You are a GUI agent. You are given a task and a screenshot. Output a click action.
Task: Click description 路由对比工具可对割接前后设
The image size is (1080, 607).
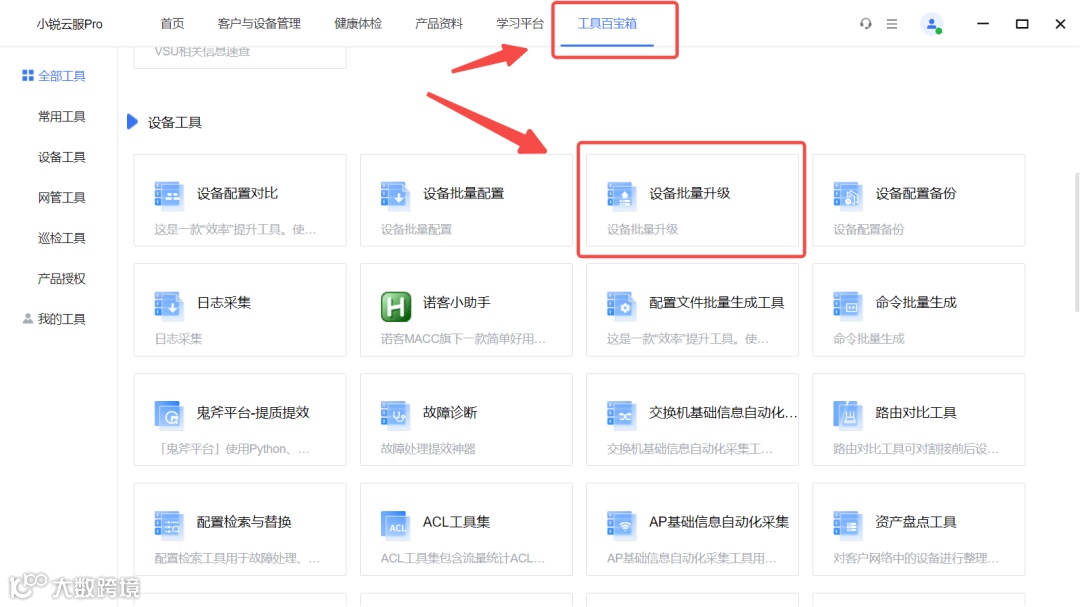click(916, 449)
